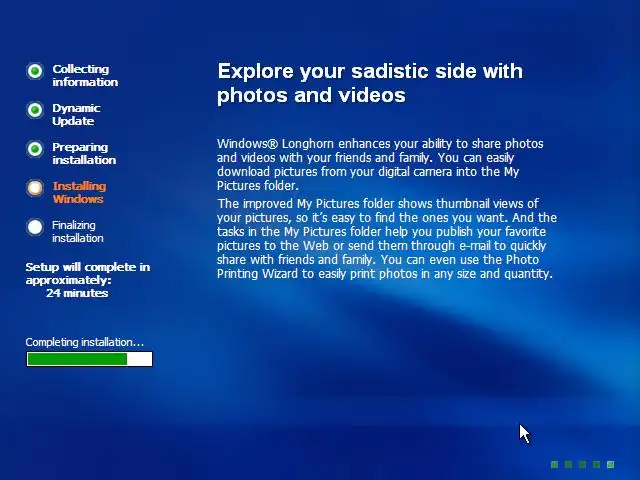Click the orange Installing Windows step indicator
Image resolution: width=640 pixels, height=480 pixels.
(35, 188)
